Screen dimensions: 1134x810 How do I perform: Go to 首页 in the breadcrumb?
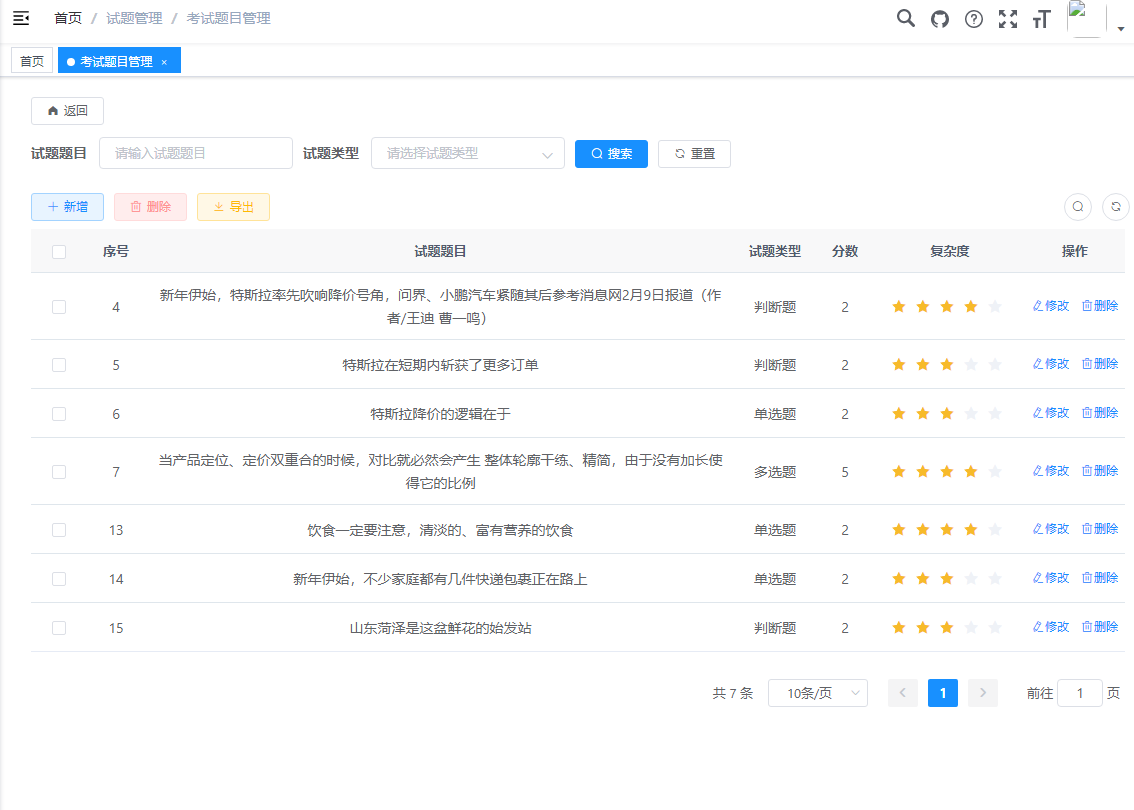pyautogui.click(x=68, y=18)
